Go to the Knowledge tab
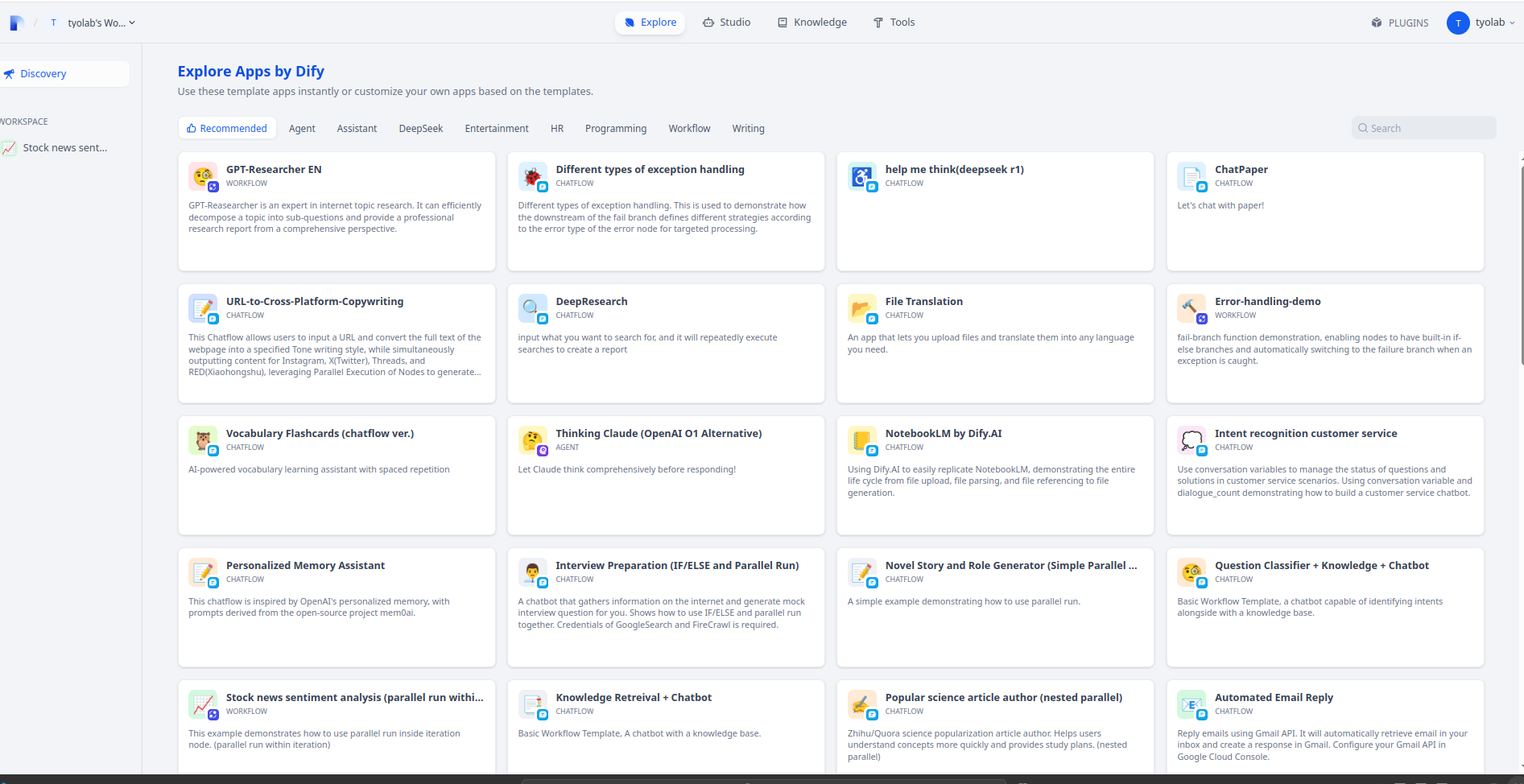 (x=812, y=23)
